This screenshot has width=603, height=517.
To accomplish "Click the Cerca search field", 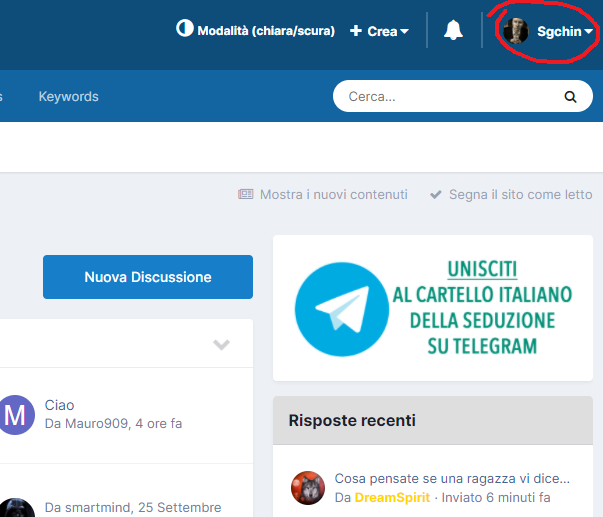I will pos(463,96).
